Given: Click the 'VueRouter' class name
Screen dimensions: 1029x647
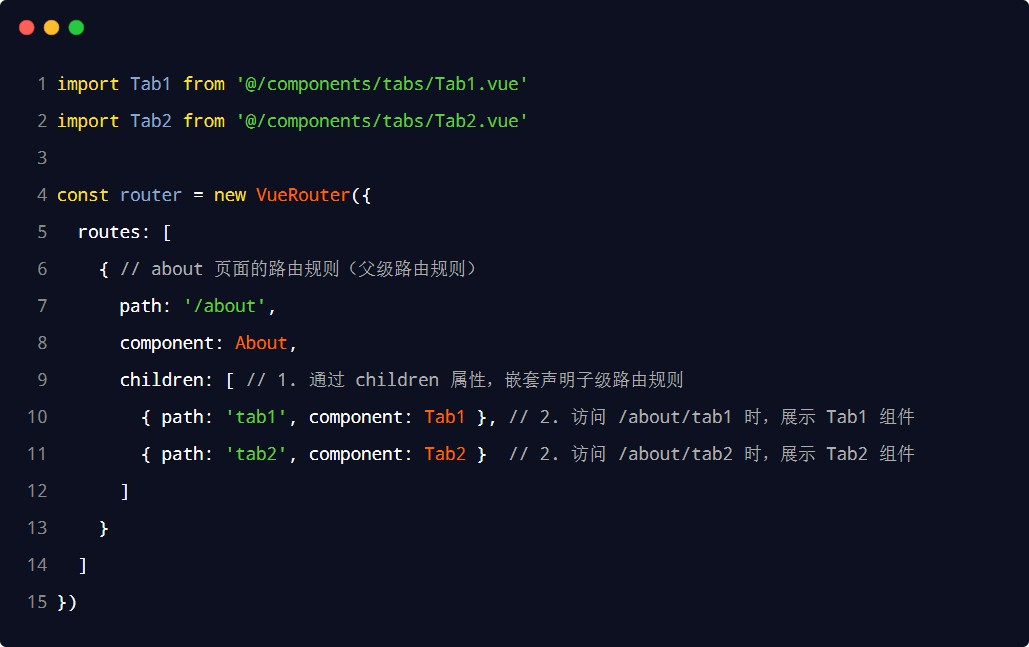Looking at the screenshot, I should pos(303,195).
